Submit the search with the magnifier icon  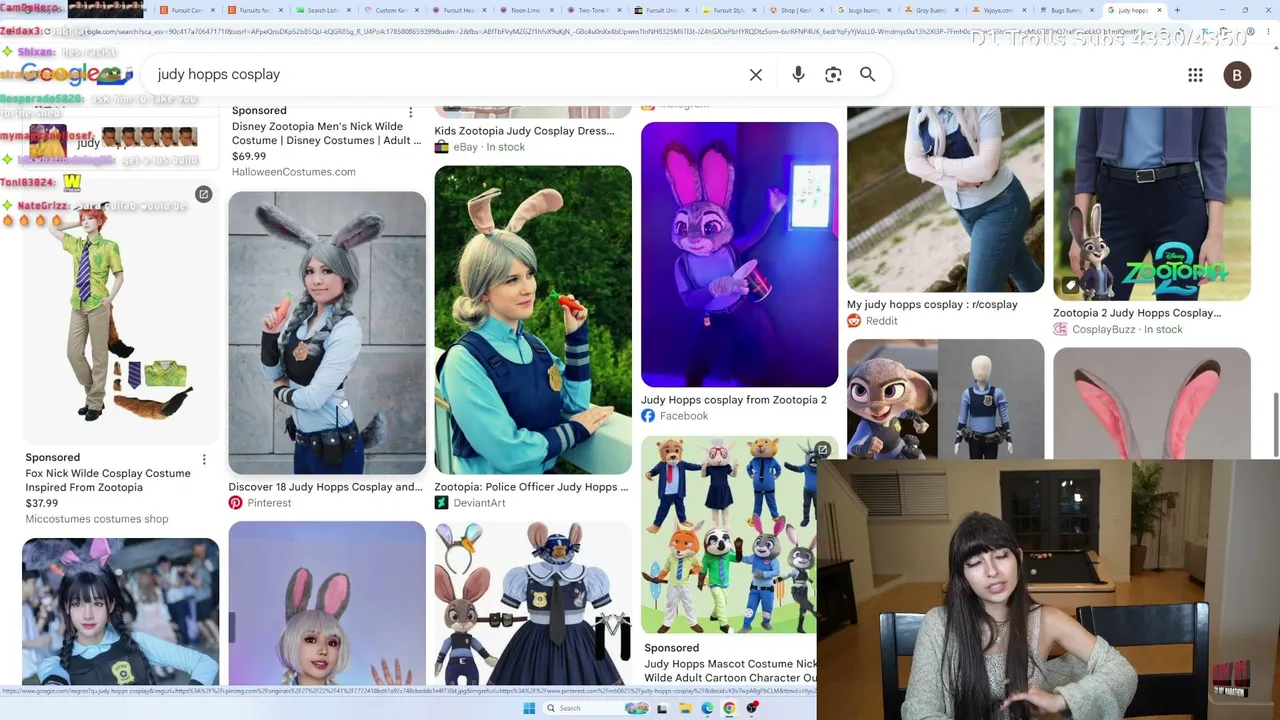(x=868, y=75)
